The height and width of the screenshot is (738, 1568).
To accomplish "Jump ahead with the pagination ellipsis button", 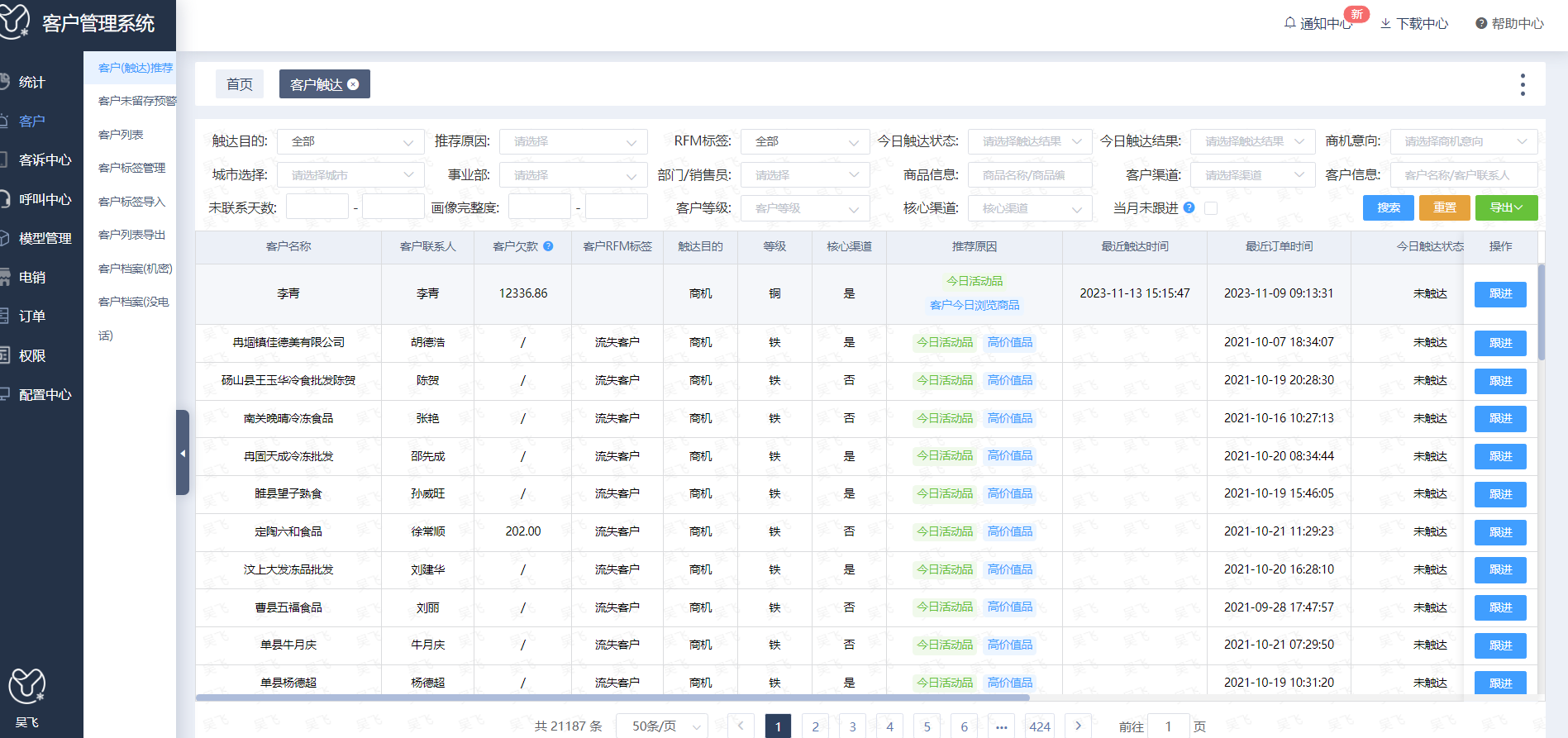I will pyautogui.click(x=1002, y=726).
